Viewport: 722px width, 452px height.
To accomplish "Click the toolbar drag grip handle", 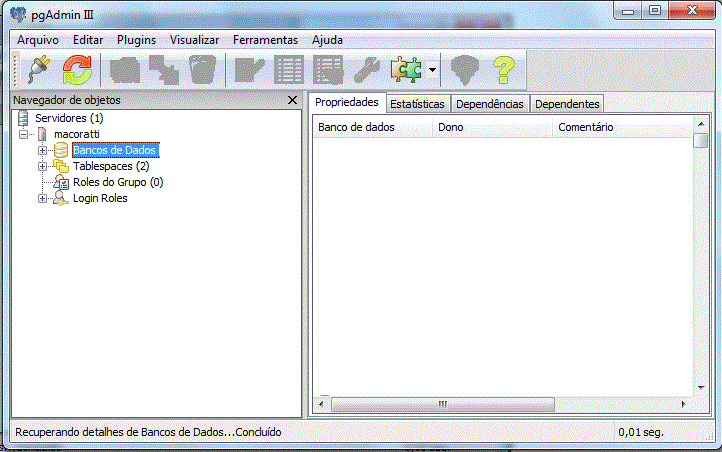I will (x=15, y=70).
